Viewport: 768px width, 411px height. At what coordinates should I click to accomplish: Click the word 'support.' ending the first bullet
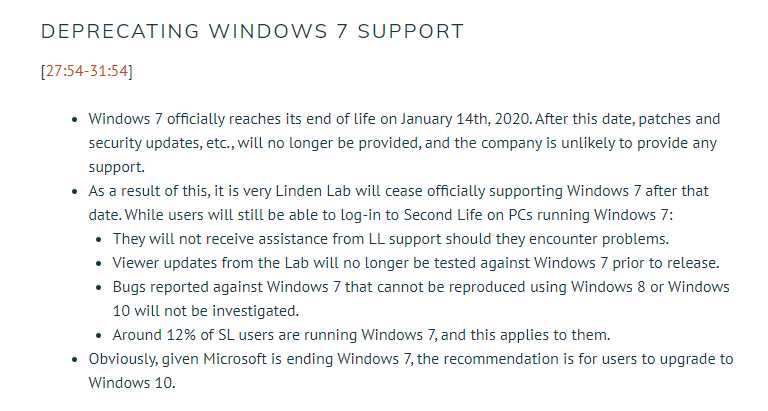[117, 167]
